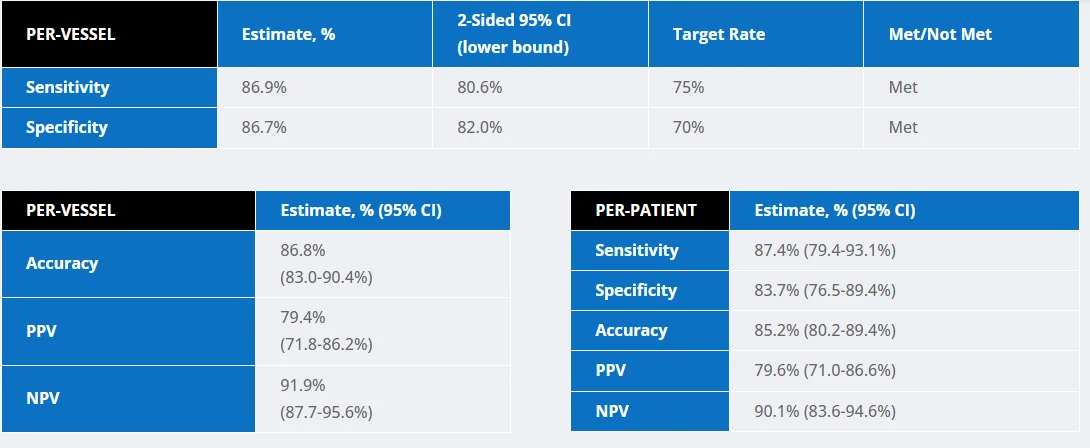Click the 70% target rate cell
The image size is (1090, 448).
689,127
